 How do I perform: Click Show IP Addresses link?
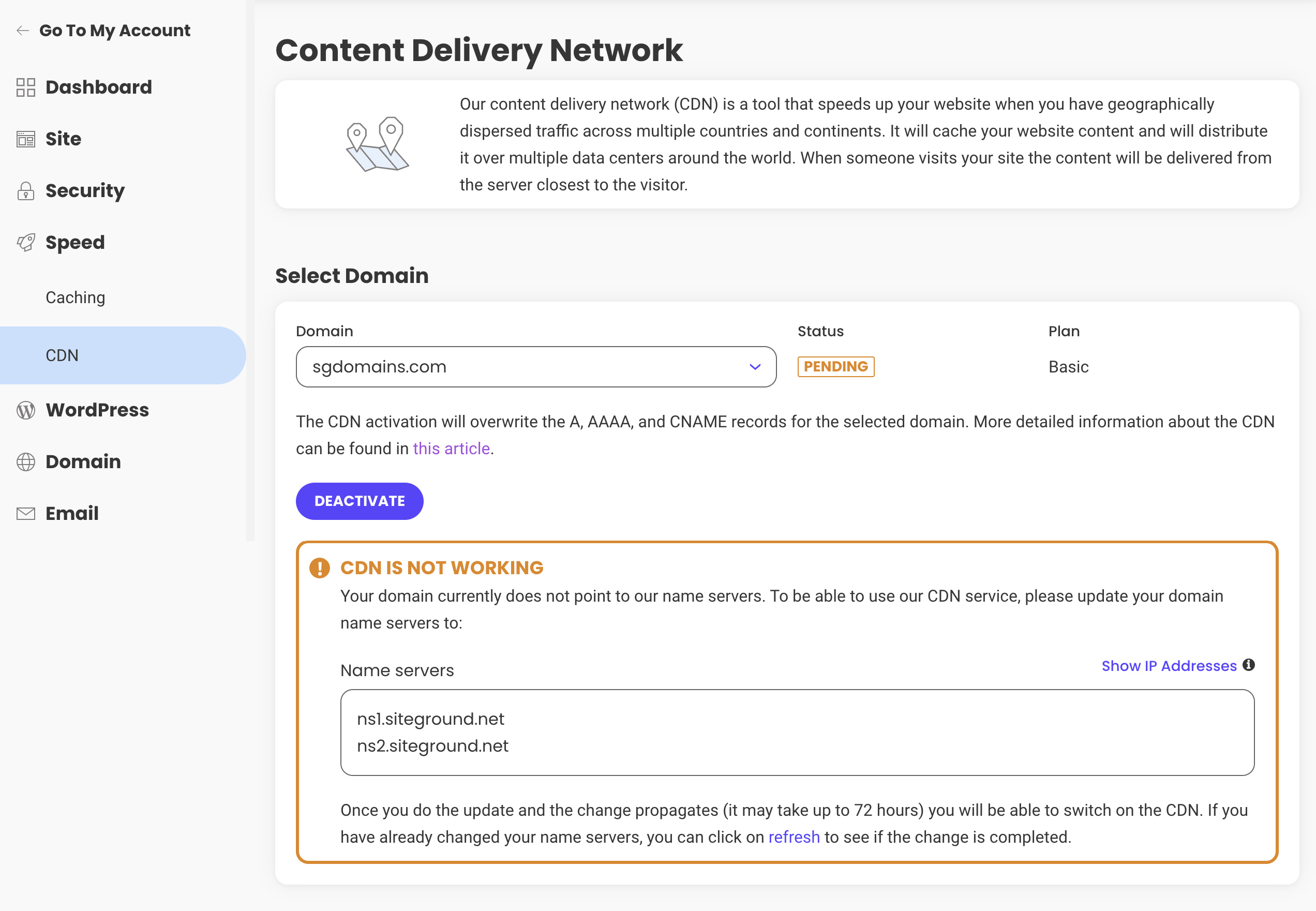tap(1169, 666)
